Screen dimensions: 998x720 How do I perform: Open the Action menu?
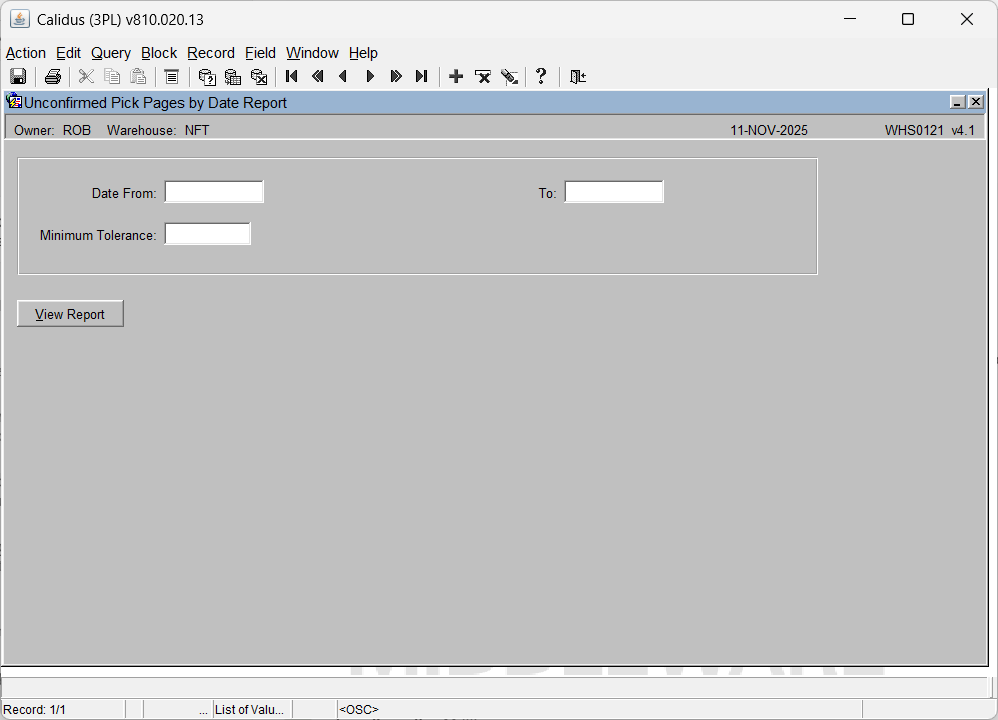pos(26,53)
